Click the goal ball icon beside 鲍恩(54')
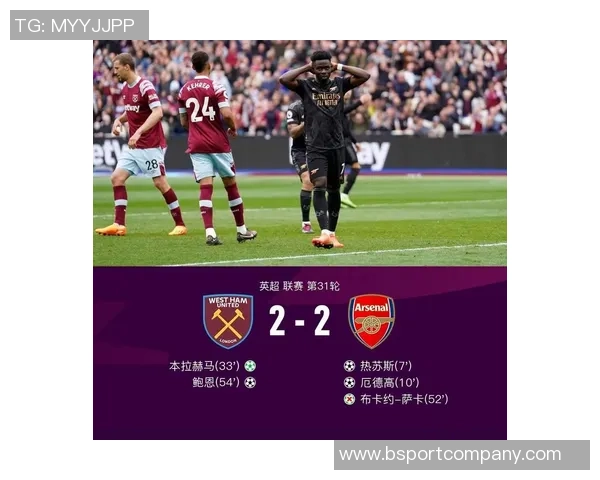 pyautogui.click(x=250, y=382)
